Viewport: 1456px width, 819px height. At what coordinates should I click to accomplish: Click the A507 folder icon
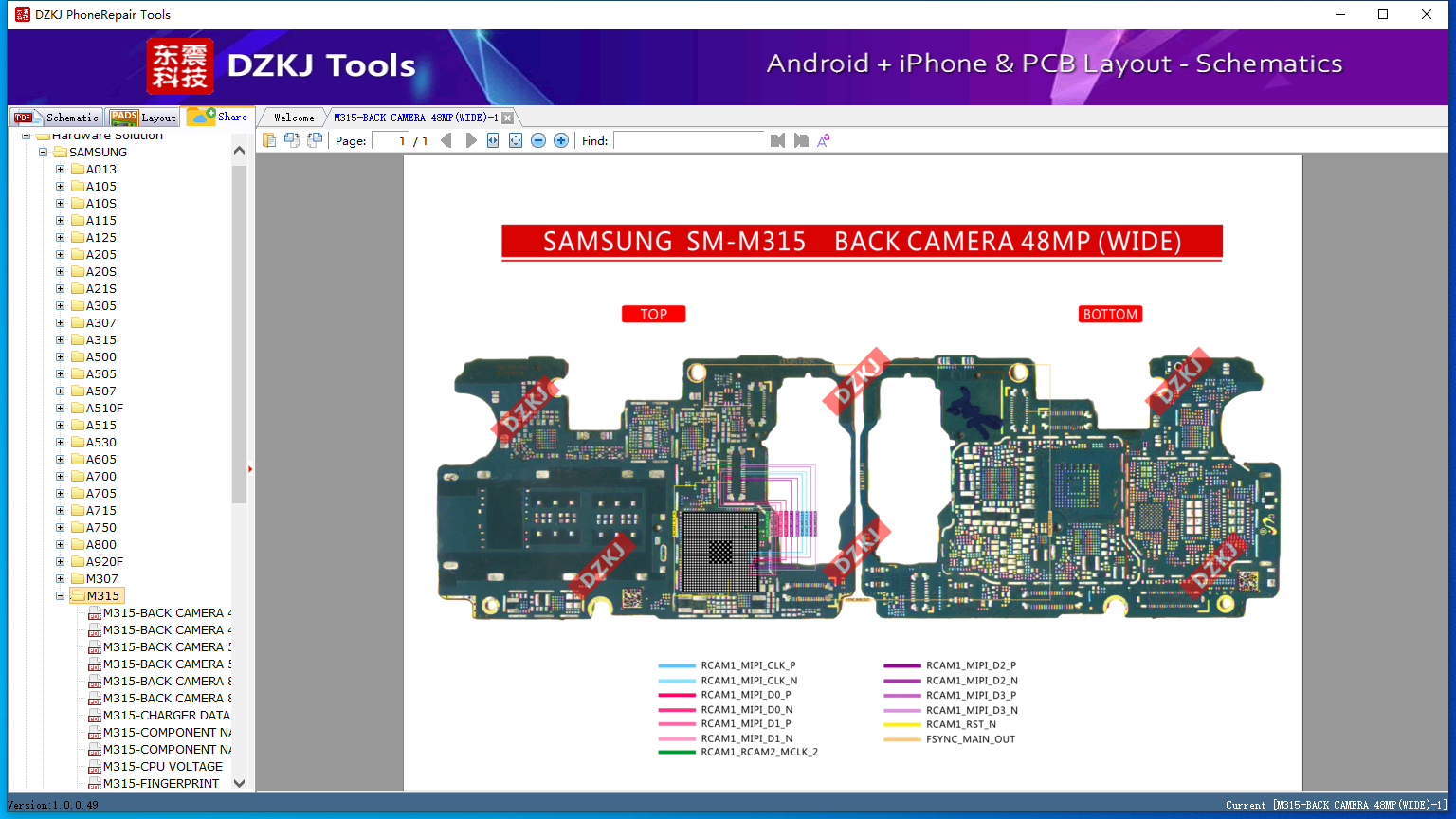tap(78, 391)
